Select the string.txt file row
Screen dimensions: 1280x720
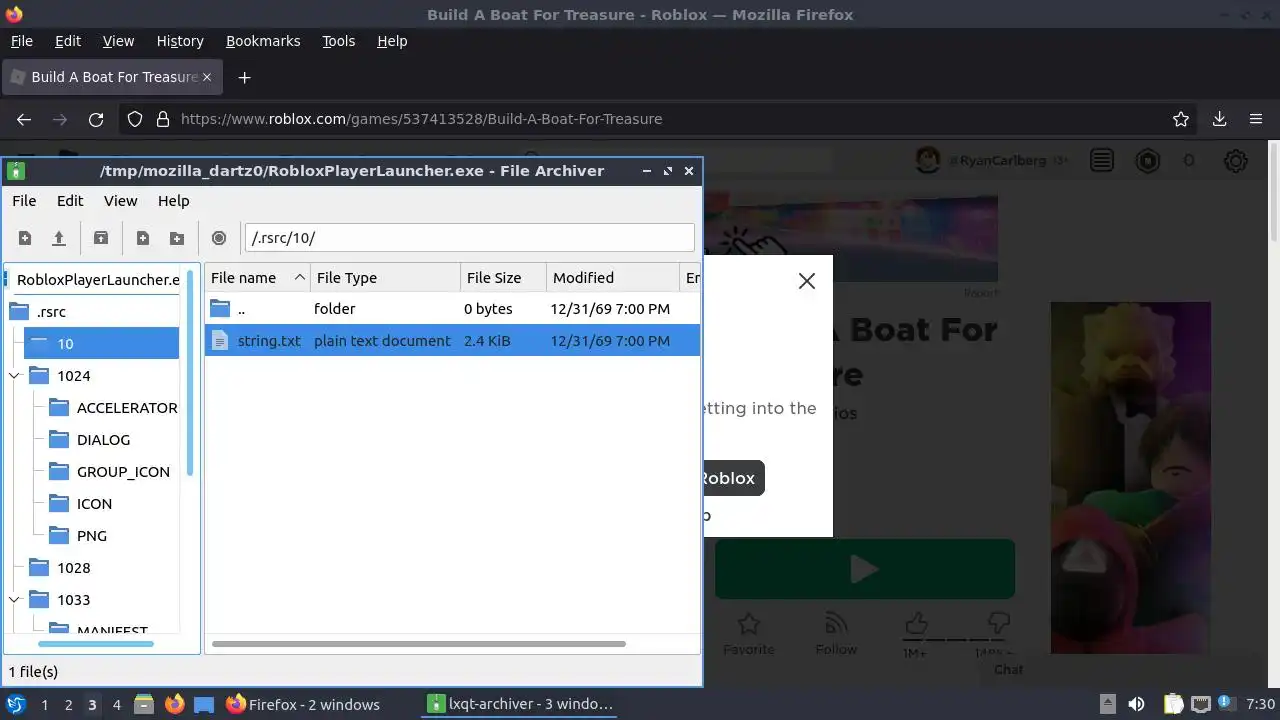[452, 341]
